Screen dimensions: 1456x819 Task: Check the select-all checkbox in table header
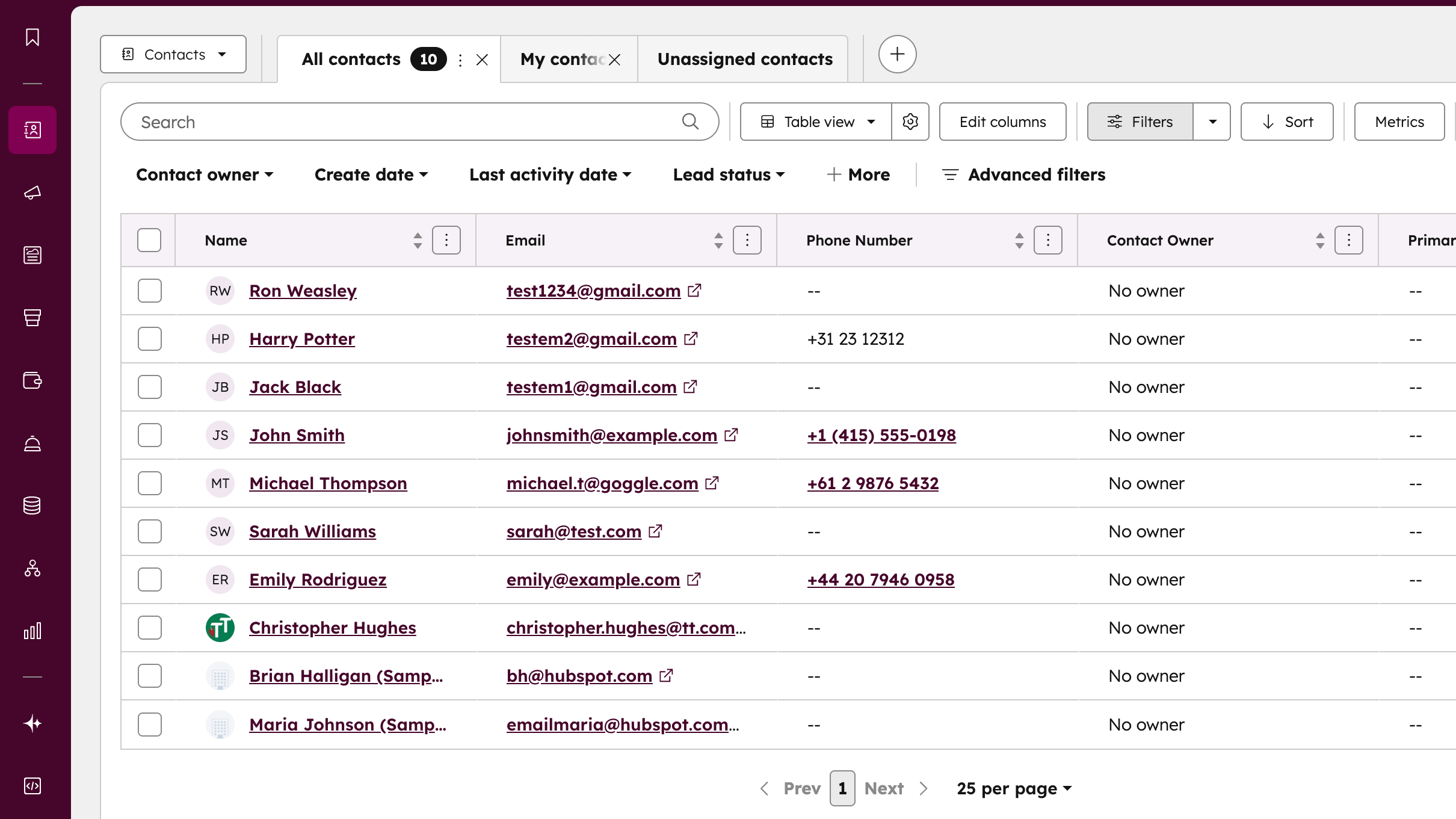149,240
